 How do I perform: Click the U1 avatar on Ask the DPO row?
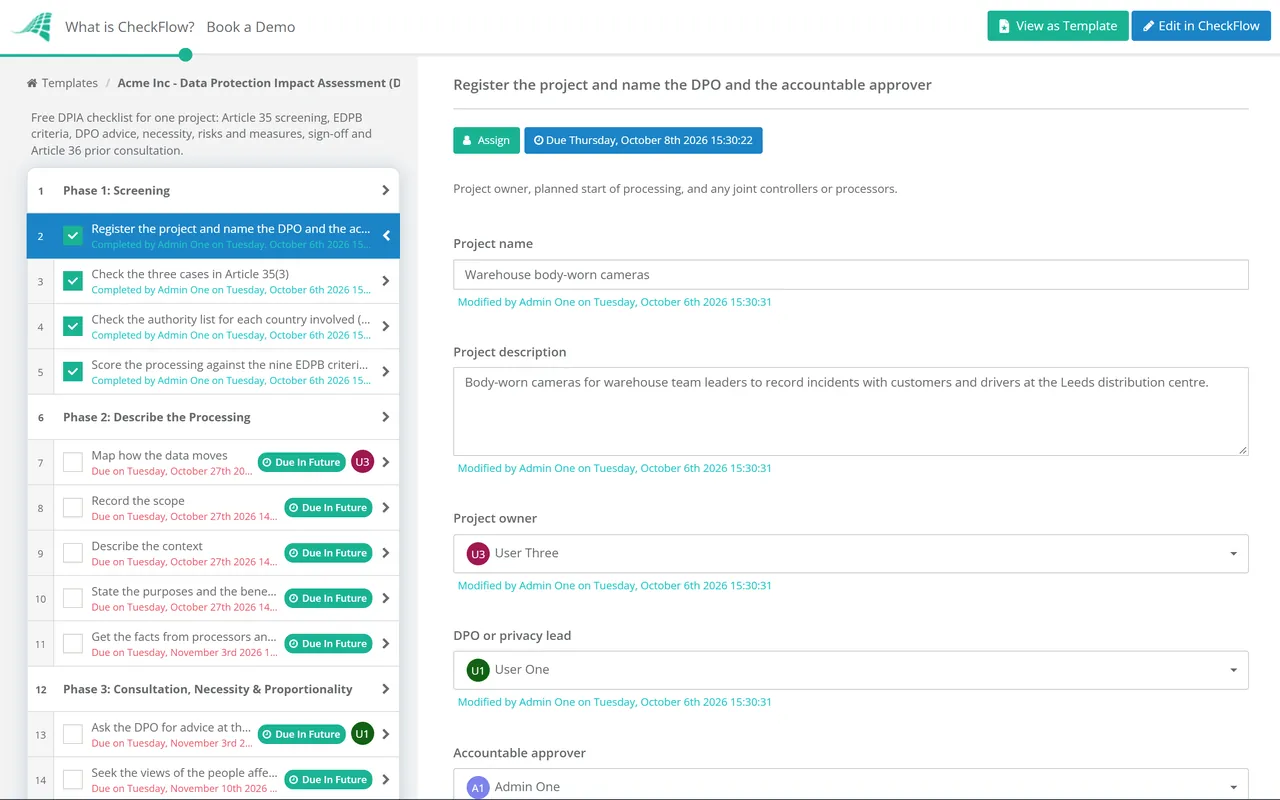coord(362,734)
